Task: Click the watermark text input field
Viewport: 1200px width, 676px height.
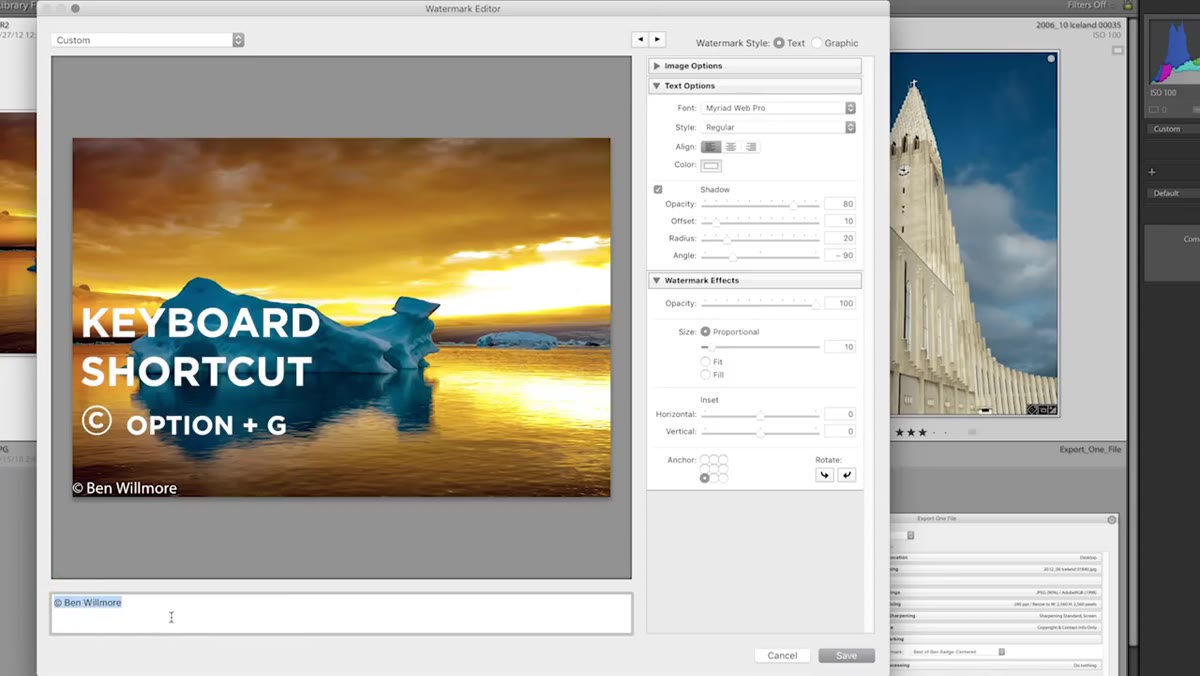Action: (x=341, y=613)
